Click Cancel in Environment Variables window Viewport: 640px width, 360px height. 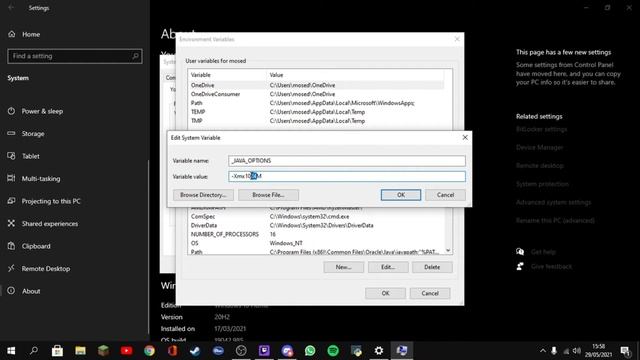(x=430, y=293)
